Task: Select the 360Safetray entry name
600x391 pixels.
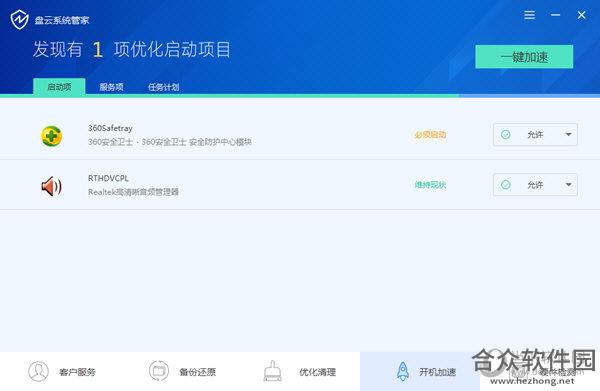Action: pyautogui.click(x=110, y=128)
